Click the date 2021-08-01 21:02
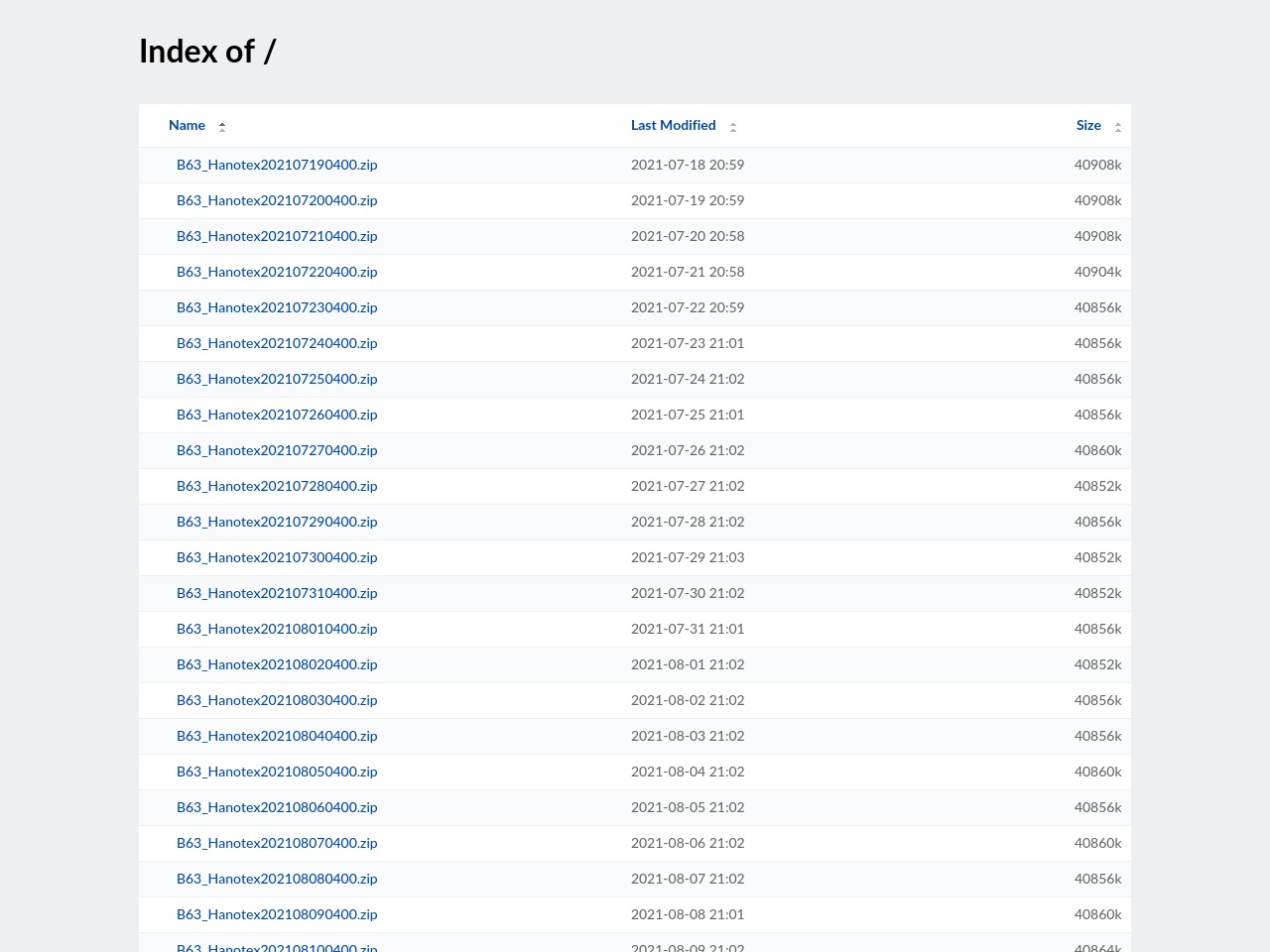The width and height of the screenshot is (1270, 952). [688, 664]
